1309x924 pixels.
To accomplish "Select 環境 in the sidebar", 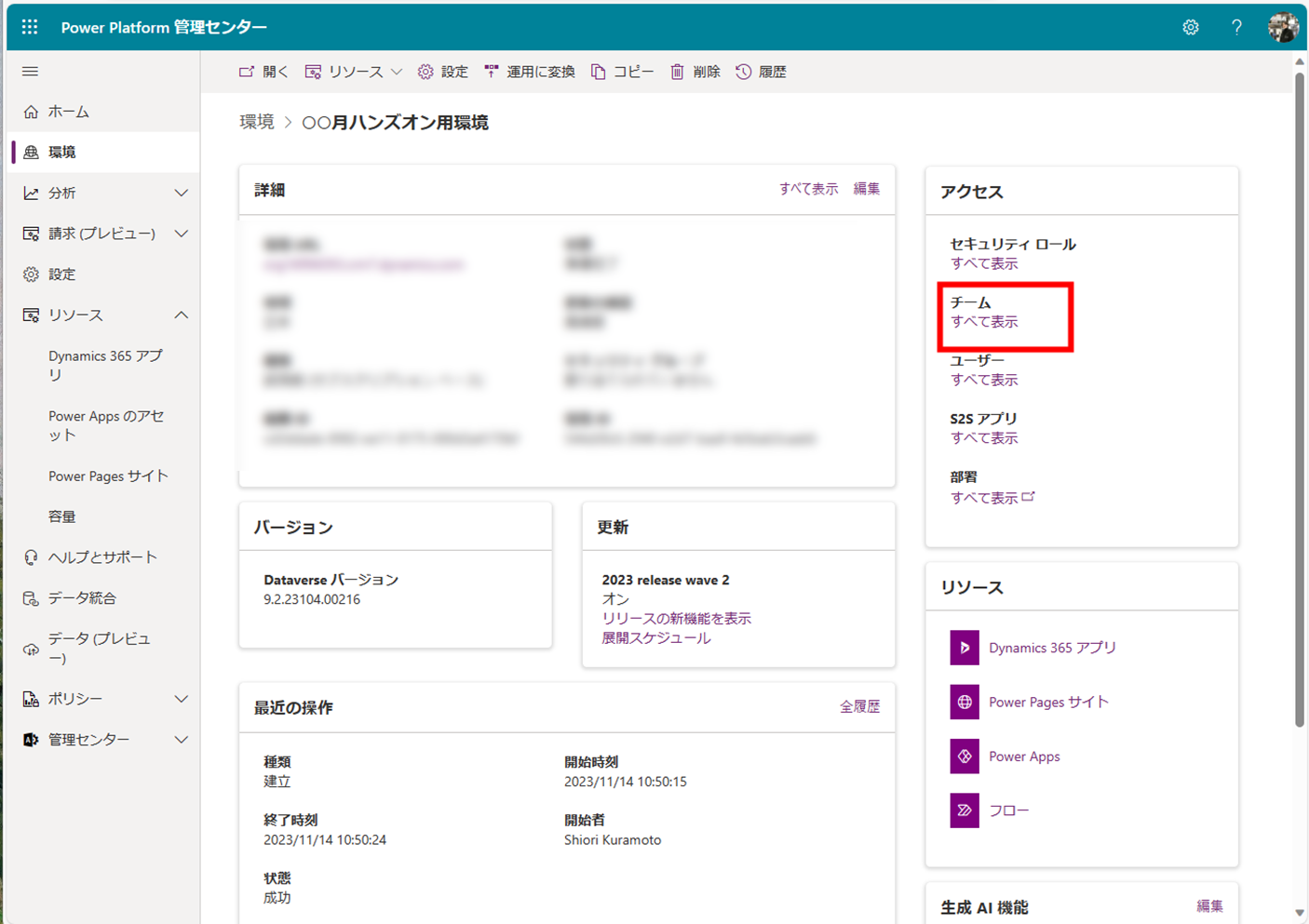I will pyautogui.click(x=102, y=152).
